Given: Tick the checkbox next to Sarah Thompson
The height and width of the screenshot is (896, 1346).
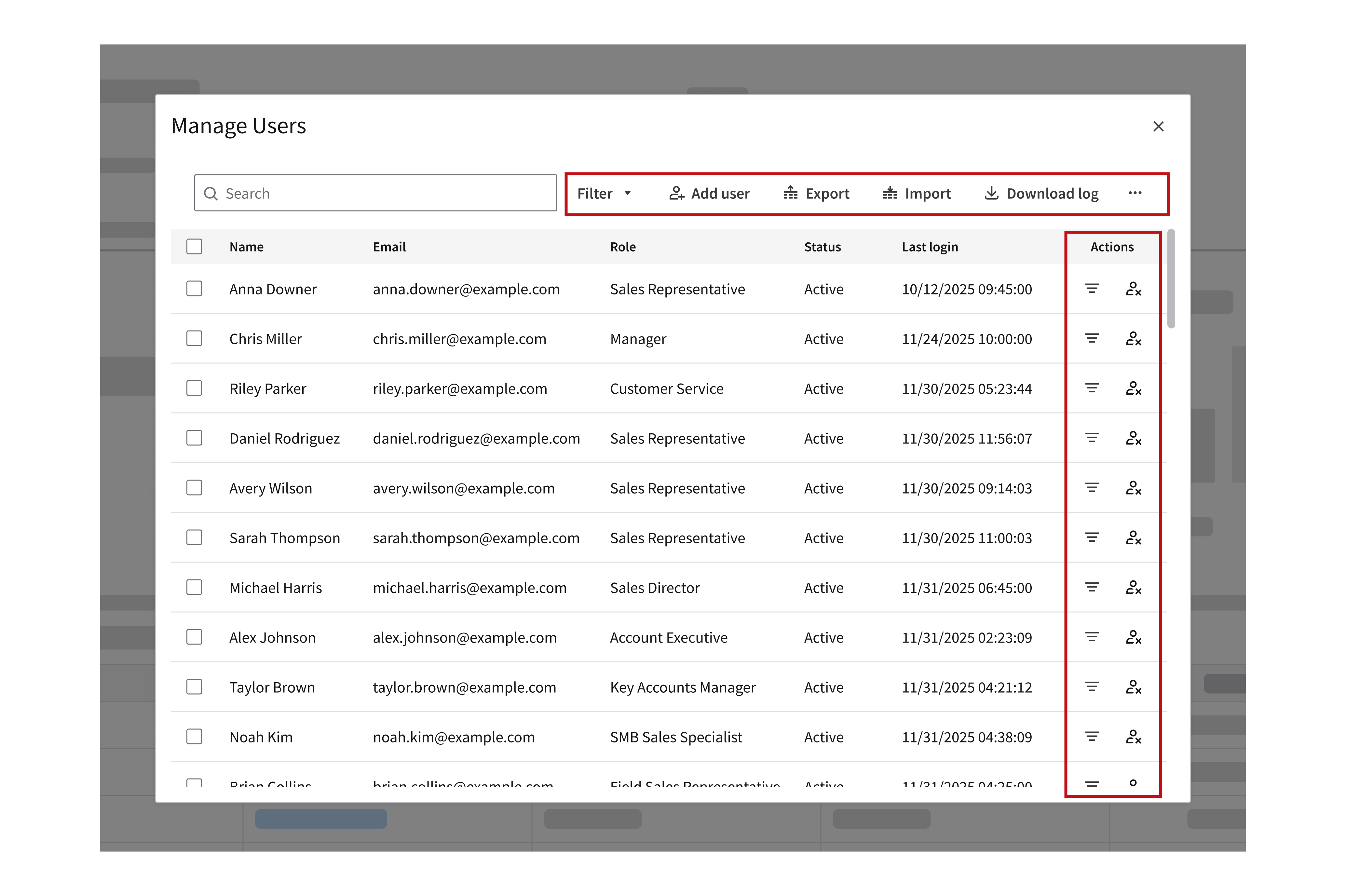Looking at the screenshot, I should pyautogui.click(x=194, y=538).
